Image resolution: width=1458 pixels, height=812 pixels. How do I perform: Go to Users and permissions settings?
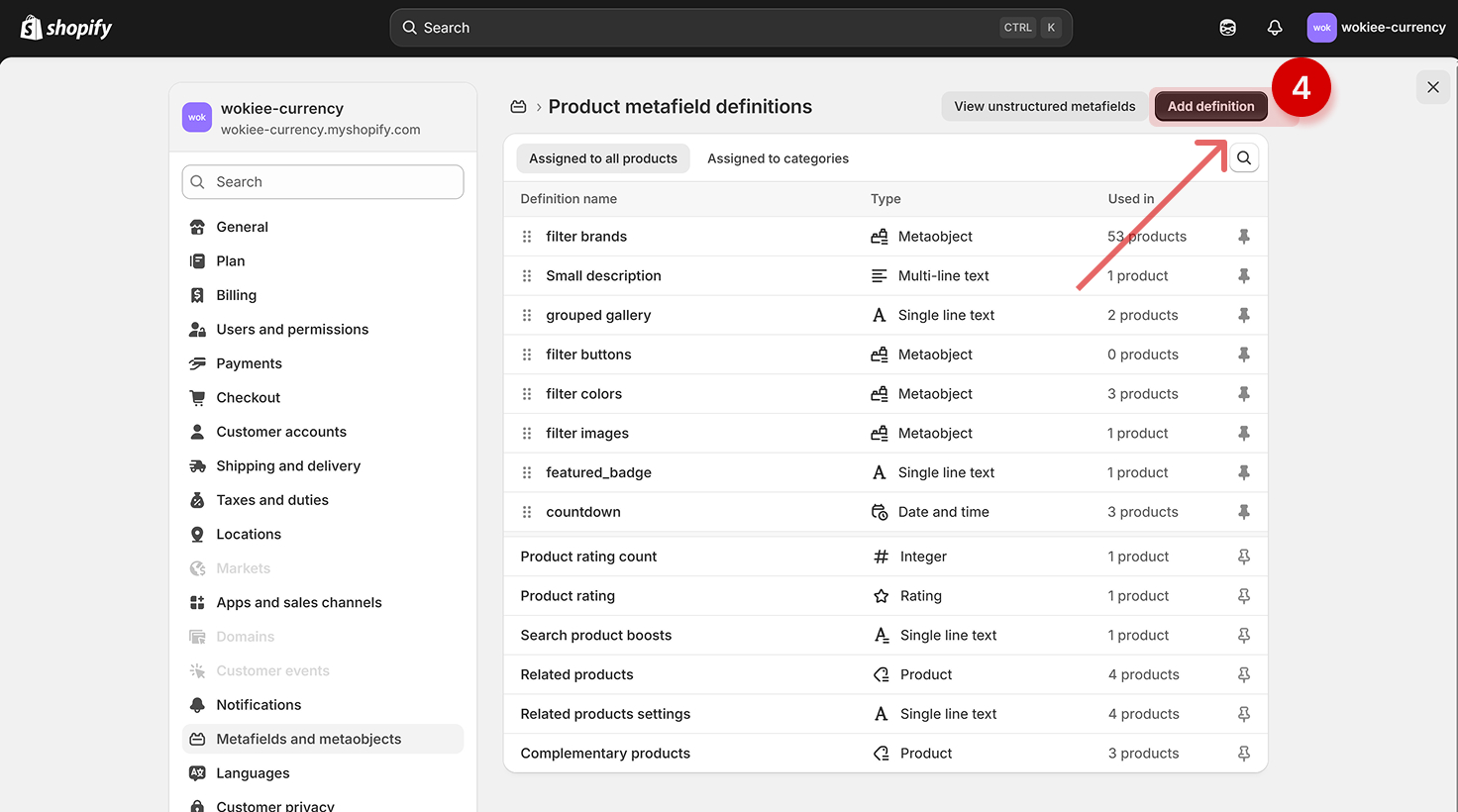[292, 330]
